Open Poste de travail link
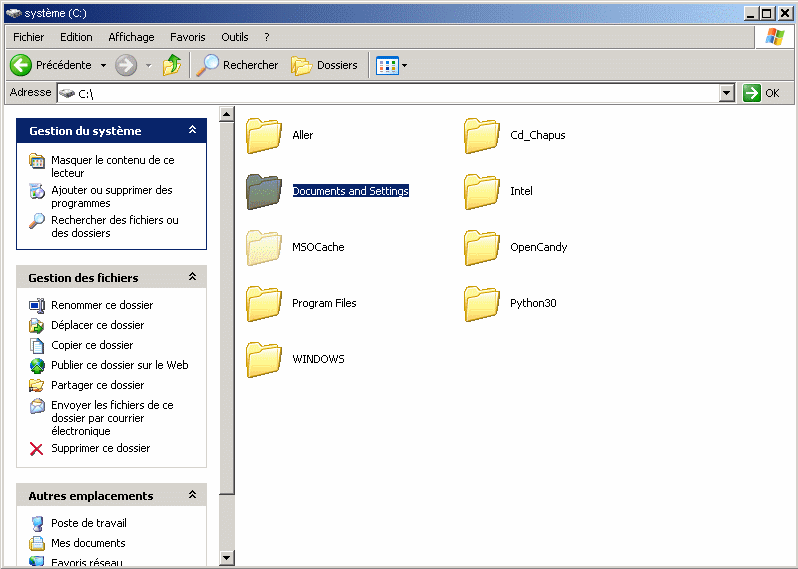 click(89, 523)
